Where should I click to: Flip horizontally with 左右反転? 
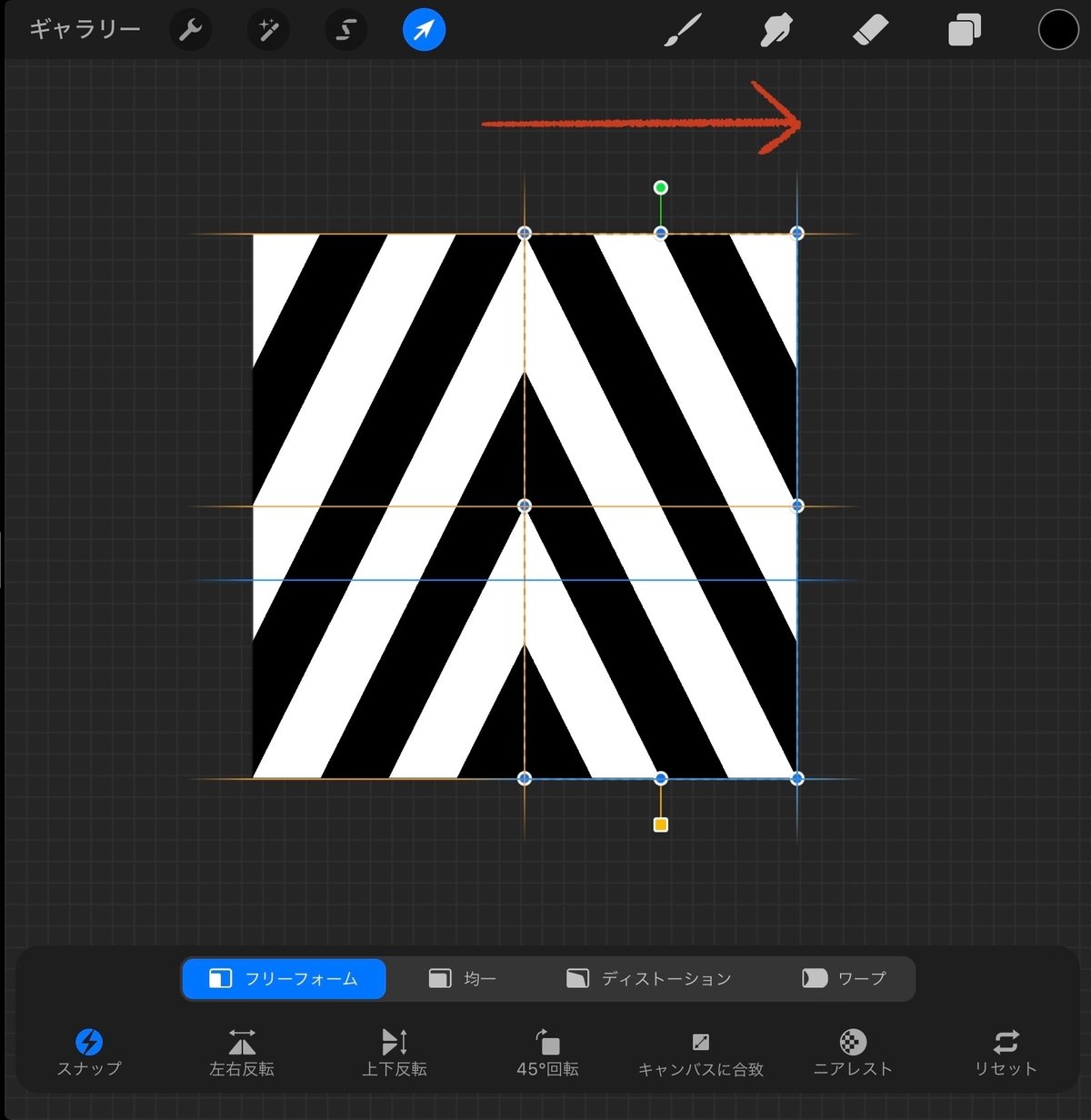point(242,1053)
